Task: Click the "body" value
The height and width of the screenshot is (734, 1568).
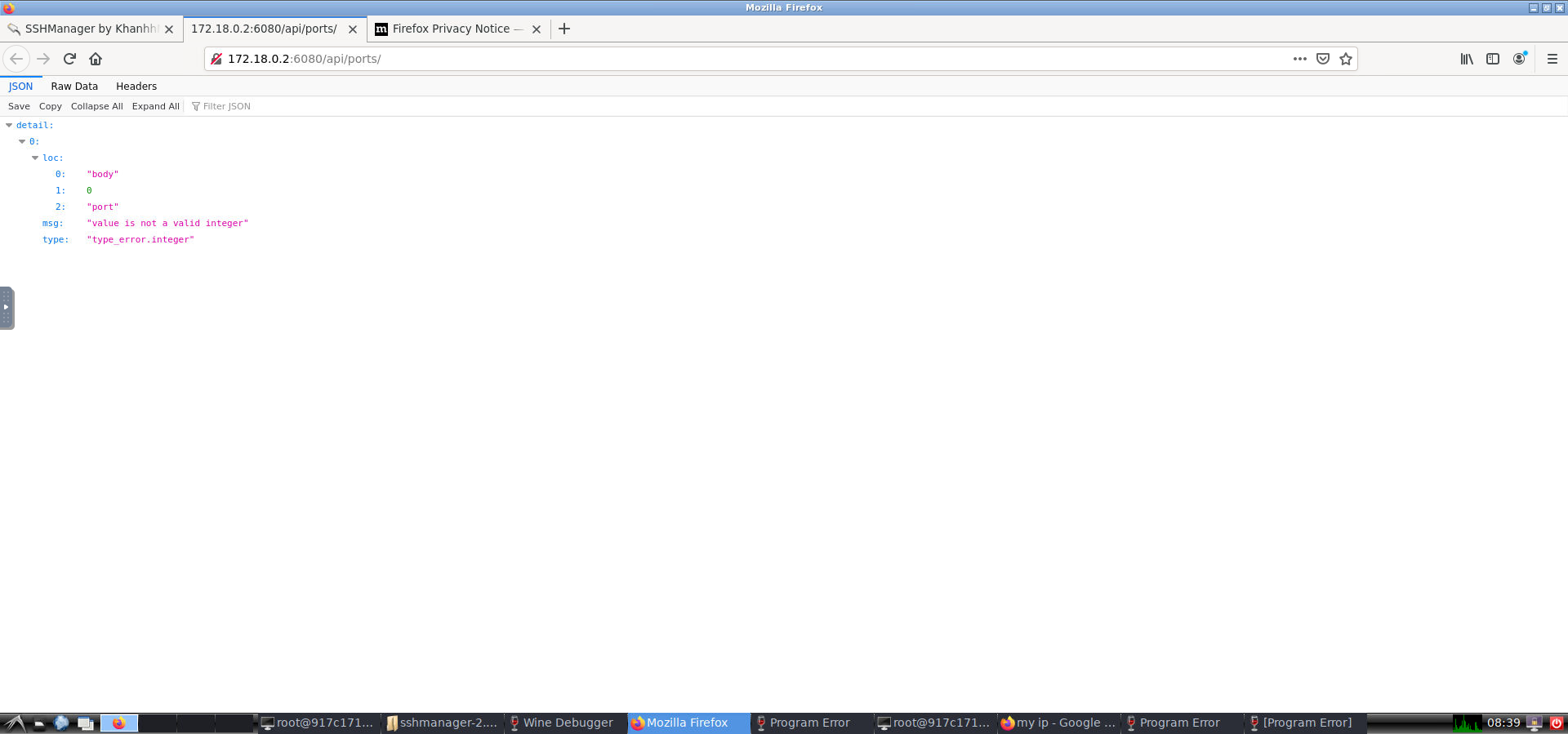Action: [x=103, y=174]
